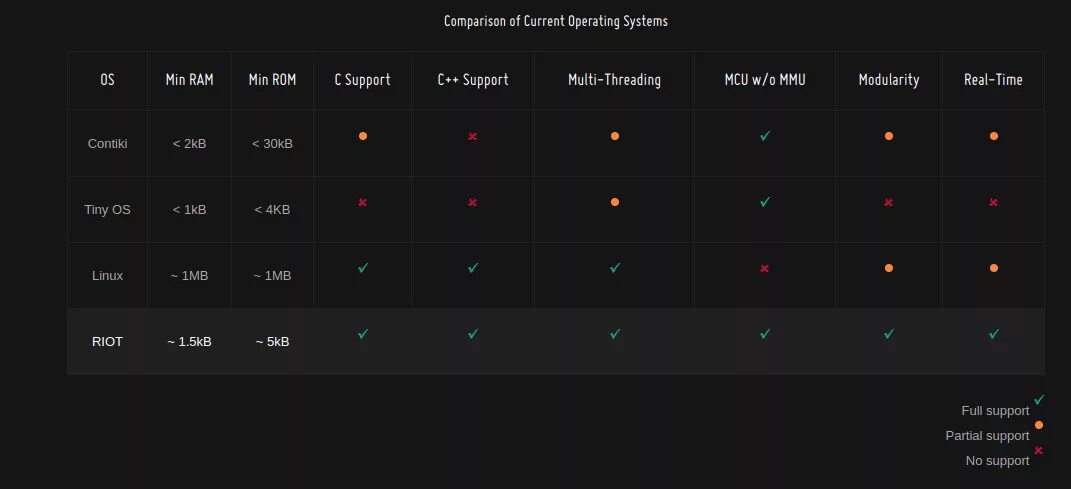Click the RIOT row name cell

tap(107, 341)
